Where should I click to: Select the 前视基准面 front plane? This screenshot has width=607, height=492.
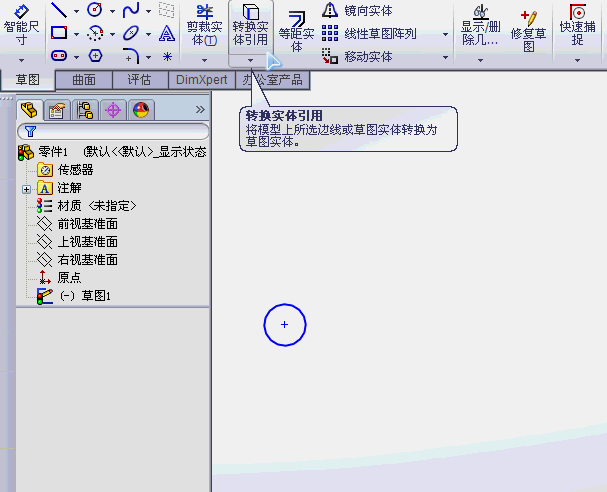77,224
